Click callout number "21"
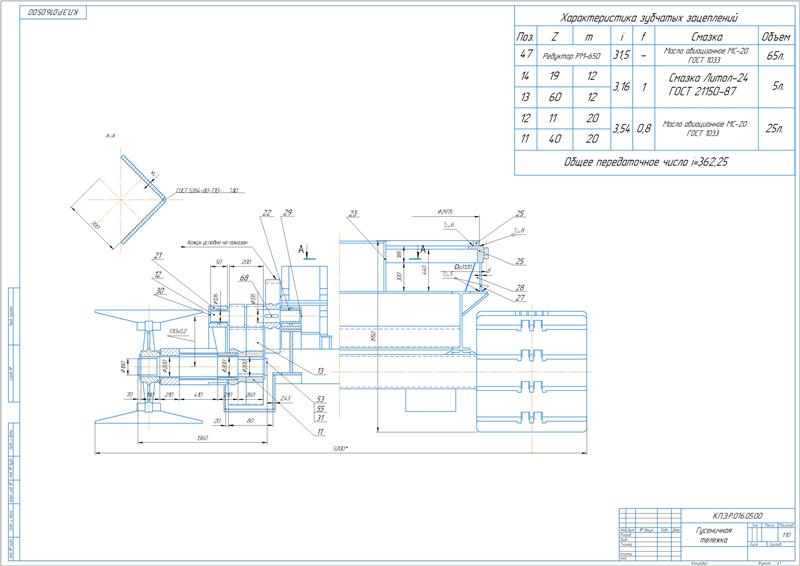Image resolution: width=800 pixels, height=566 pixels. 158,256
